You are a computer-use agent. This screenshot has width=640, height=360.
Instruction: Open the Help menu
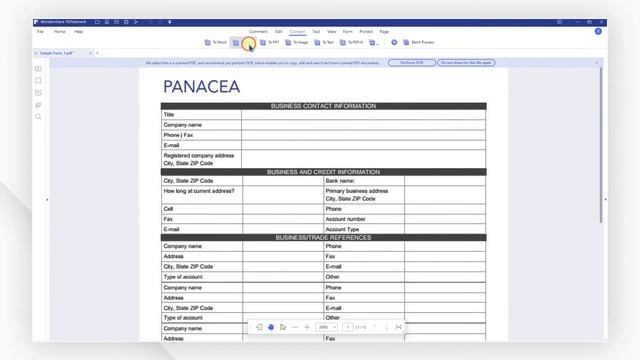coord(79,31)
